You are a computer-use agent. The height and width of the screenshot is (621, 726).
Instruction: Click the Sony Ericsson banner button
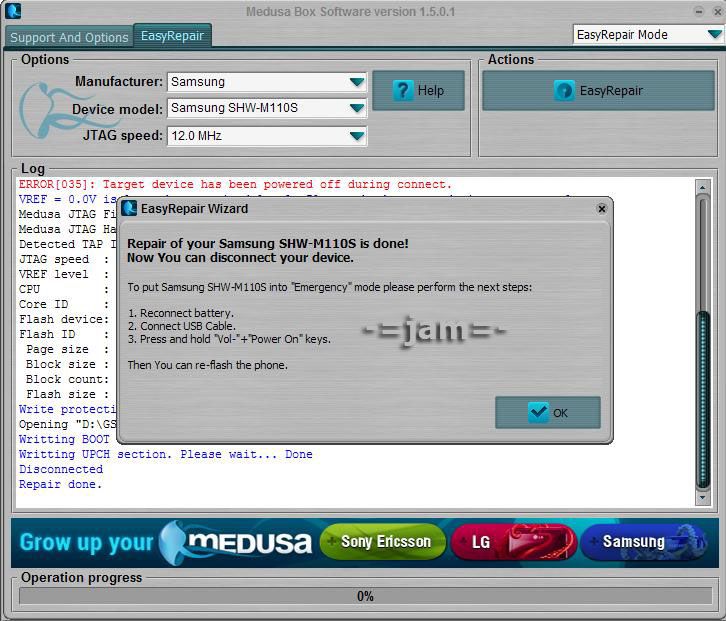point(382,541)
